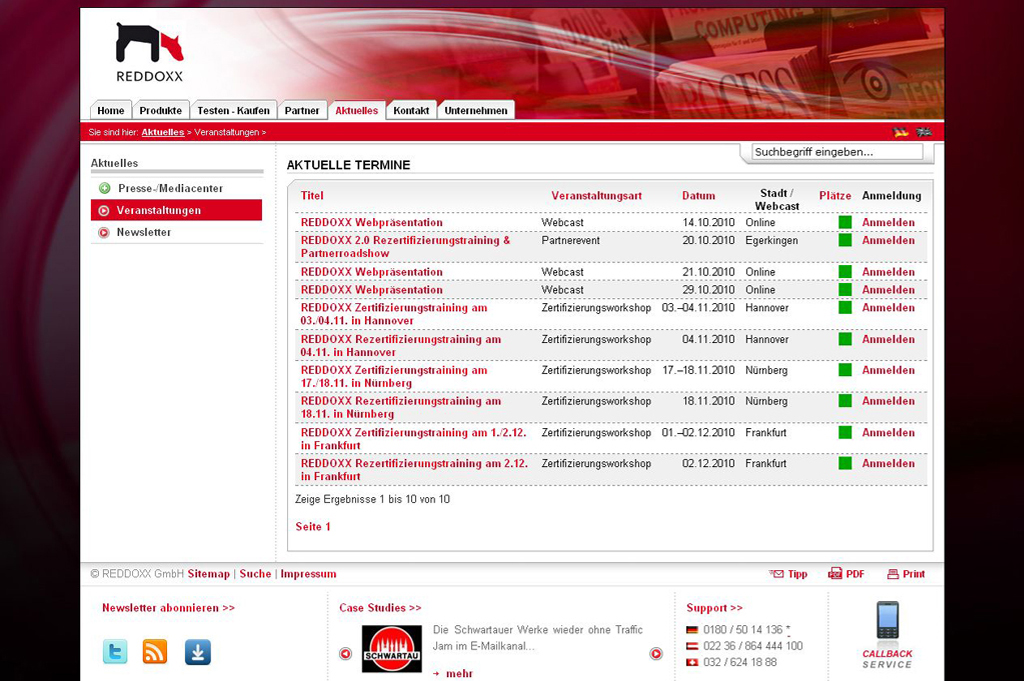The height and width of the screenshot is (681, 1024).
Task: Open Rezertifizierungstraining am 2.12. in Frankfurt
Action: [x=414, y=469]
